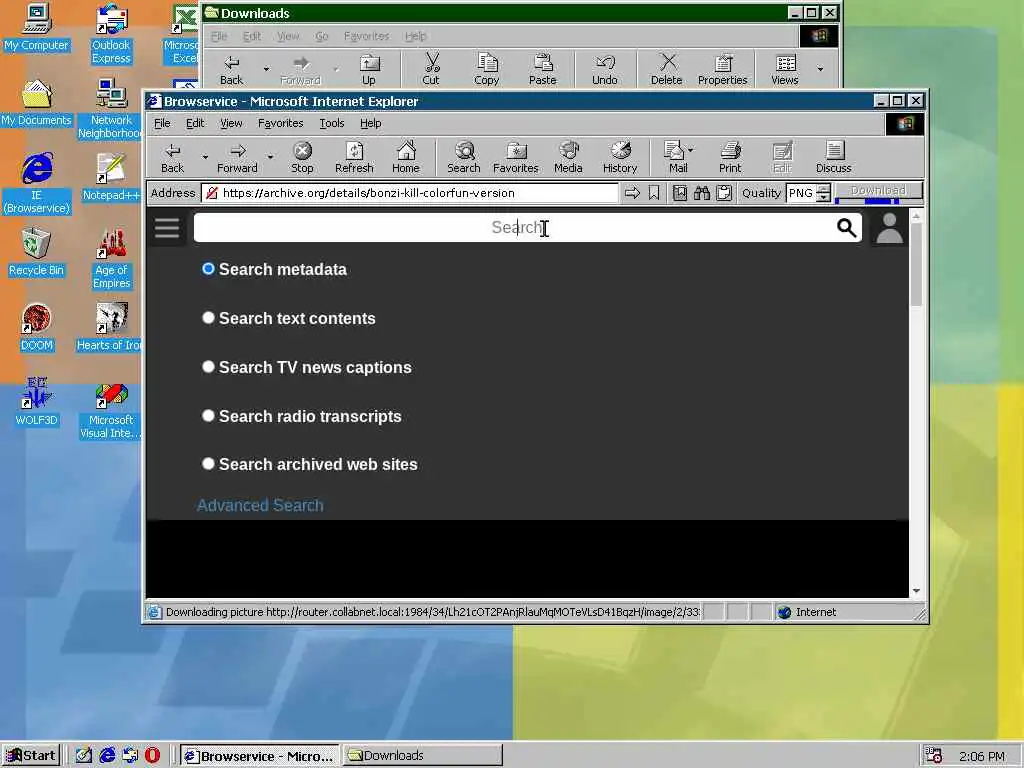This screenshot has height=768, width=1024.
Task: Click the binoculars find icon in address toolbar
Action: pyautogui.click(x=702, y=193)
